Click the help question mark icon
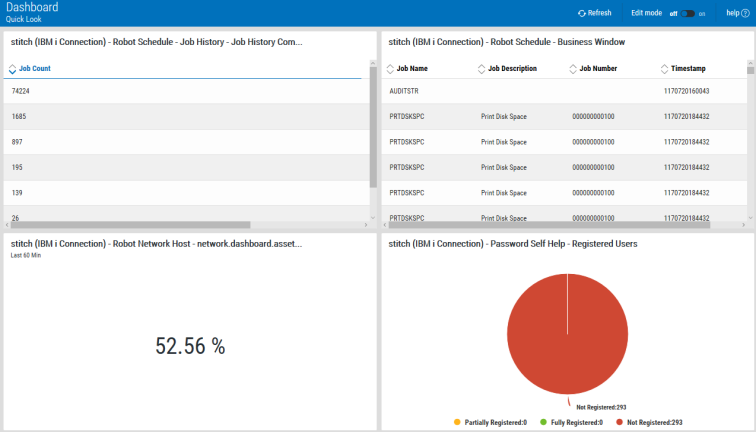The width and height of the screenshot is (756, 432). click(x=745, y=13)
